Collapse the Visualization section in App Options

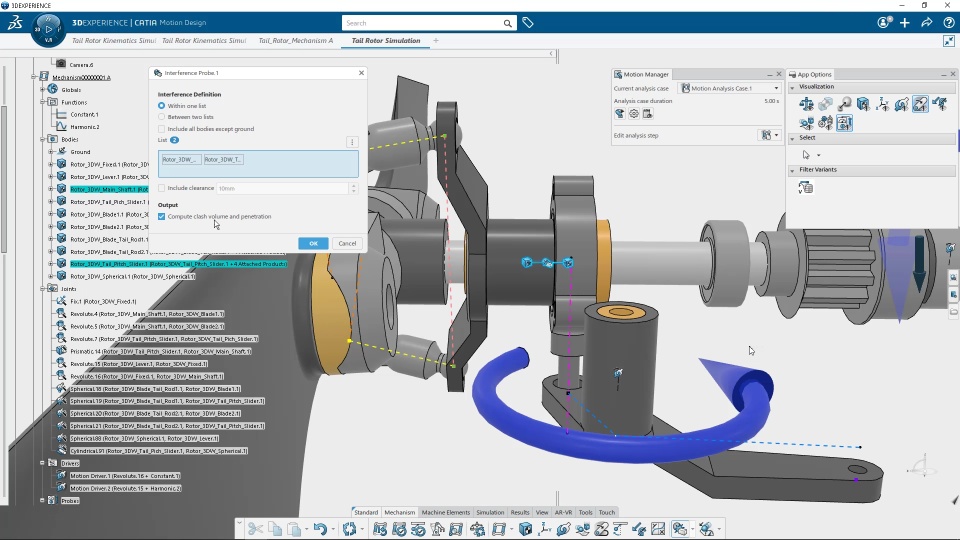pyautogui.click(x=793, y=87)
